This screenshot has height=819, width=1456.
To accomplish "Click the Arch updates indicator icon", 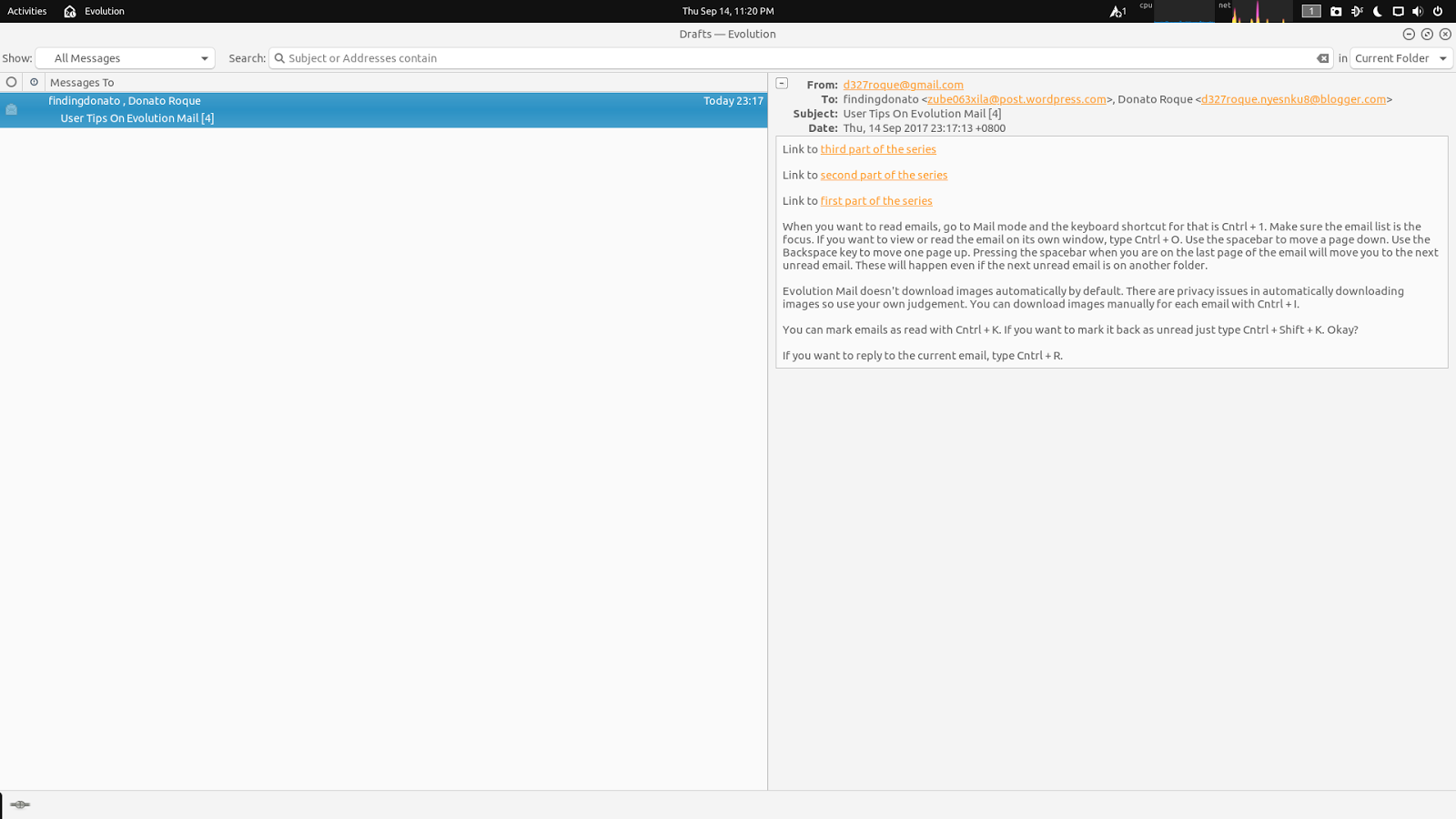I will (x=1117, y=11).
